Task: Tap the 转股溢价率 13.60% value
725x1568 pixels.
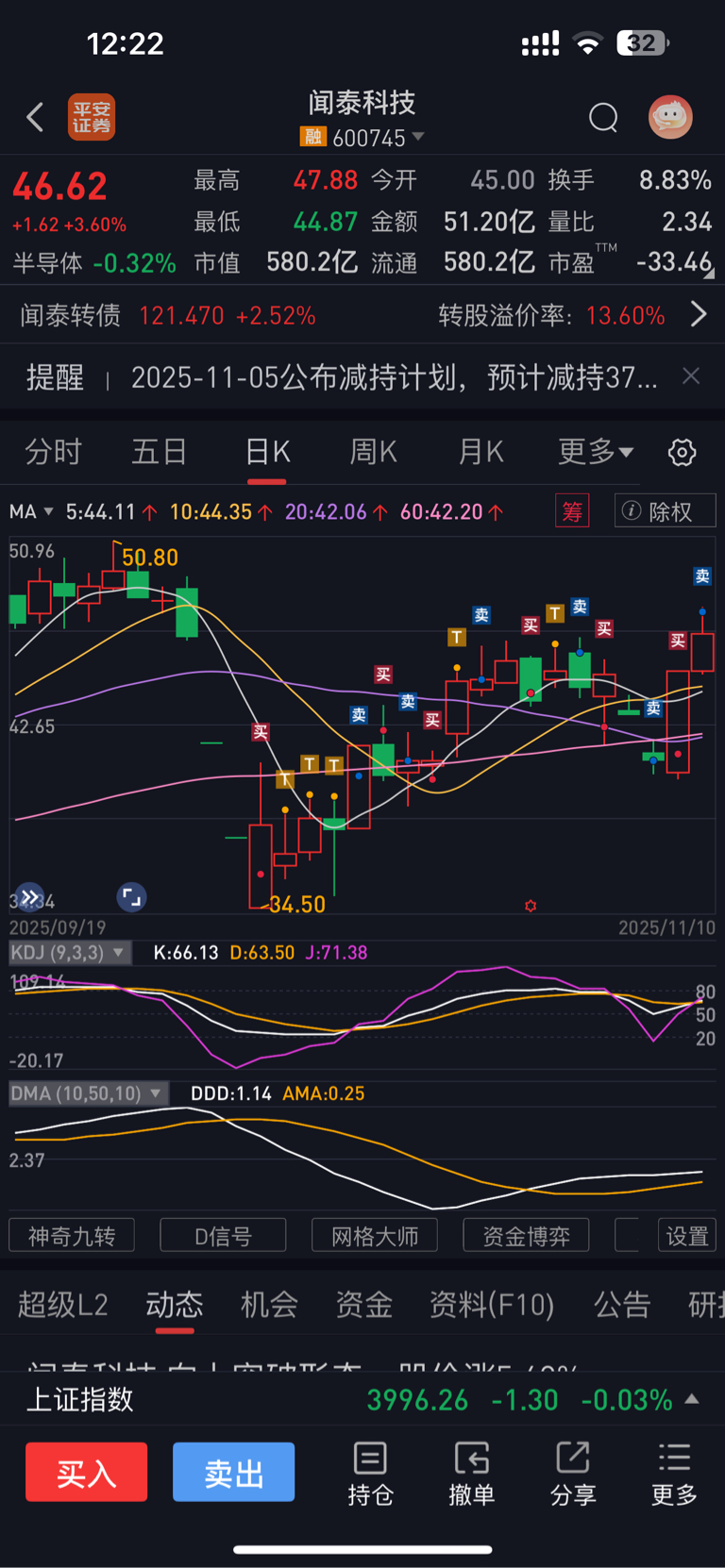Action: pyautogui.click(x=626, y=315)
